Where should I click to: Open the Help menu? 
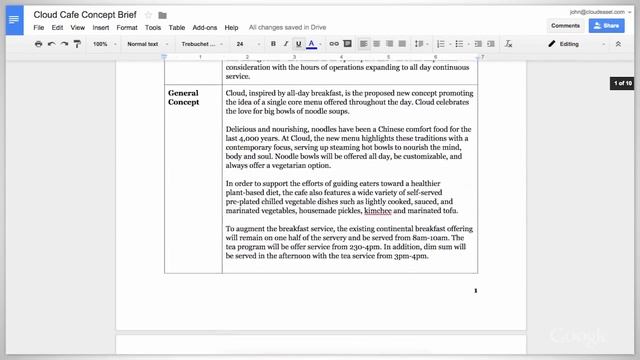point(231,27)
